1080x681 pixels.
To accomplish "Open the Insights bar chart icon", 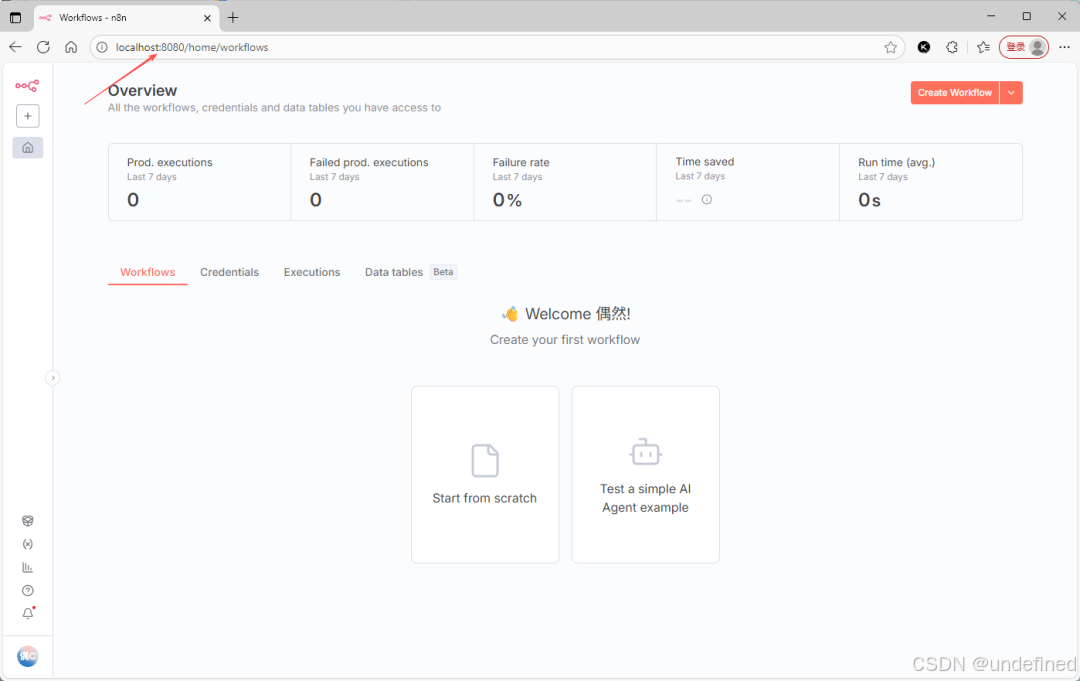I will [28, 567].
